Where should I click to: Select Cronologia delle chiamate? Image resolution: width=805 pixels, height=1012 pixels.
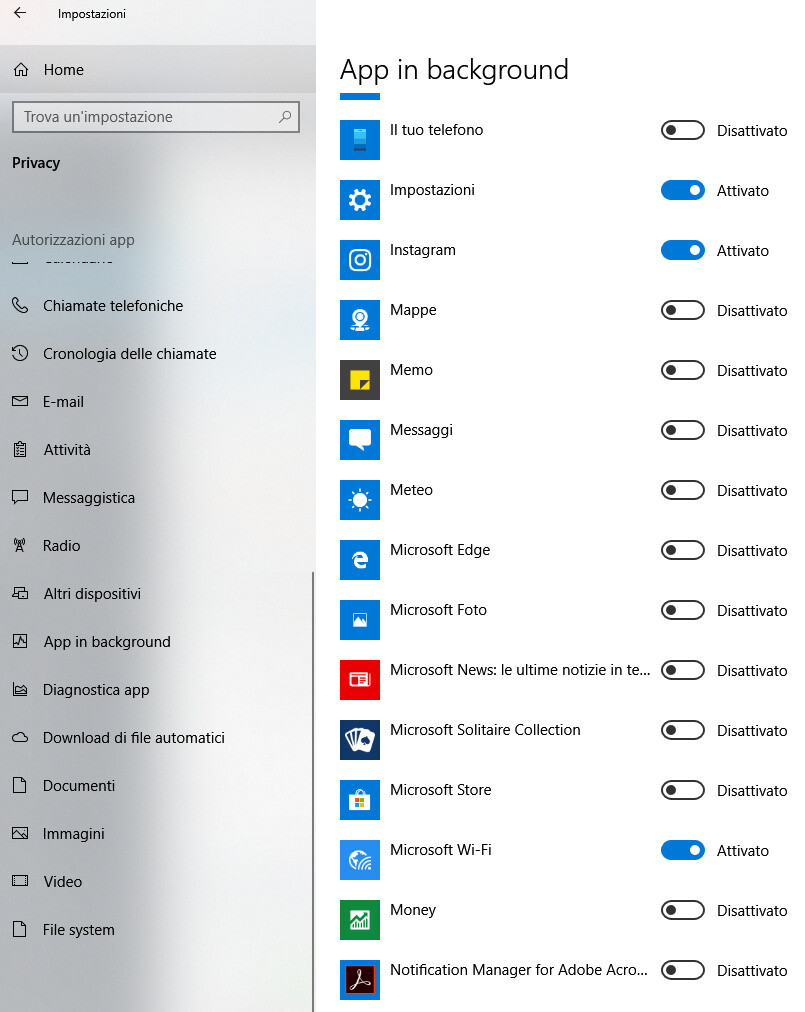(x=158, y=354)
